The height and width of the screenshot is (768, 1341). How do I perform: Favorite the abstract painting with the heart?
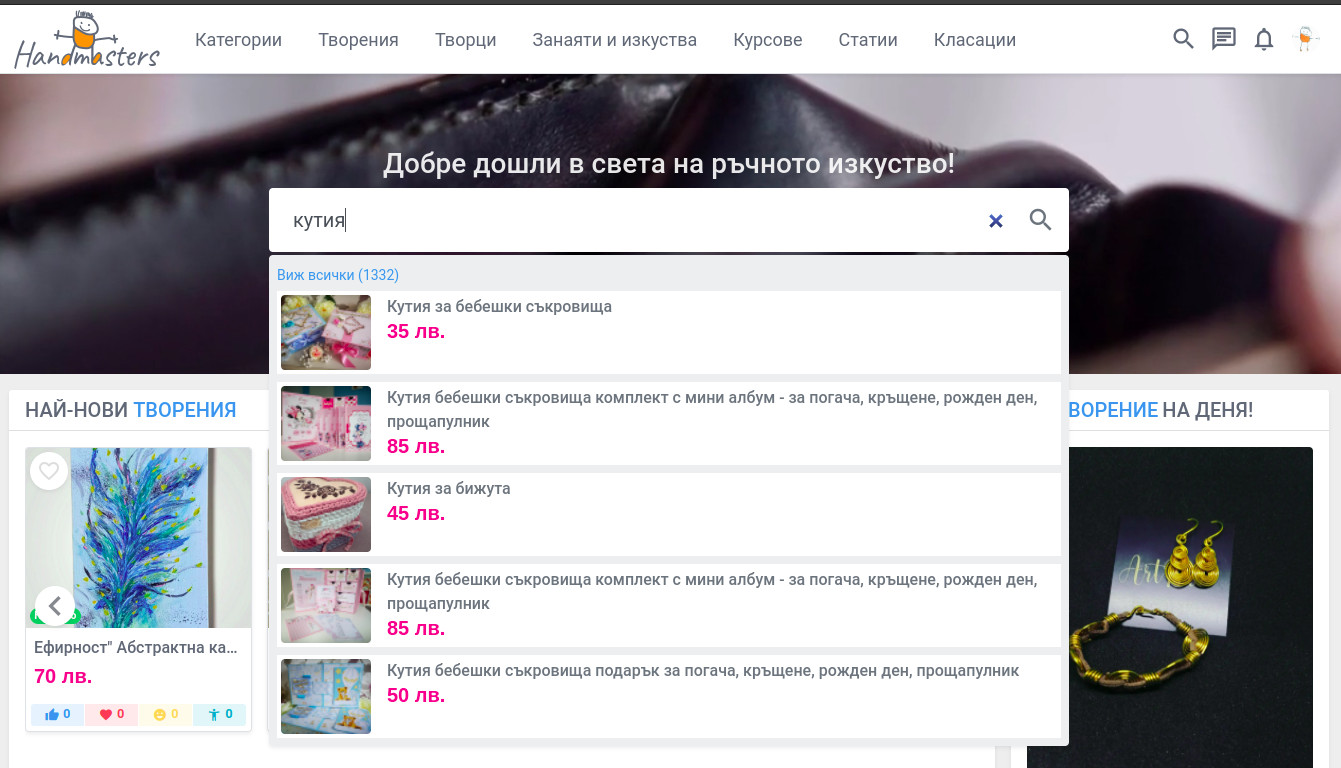tap(49, 470)
